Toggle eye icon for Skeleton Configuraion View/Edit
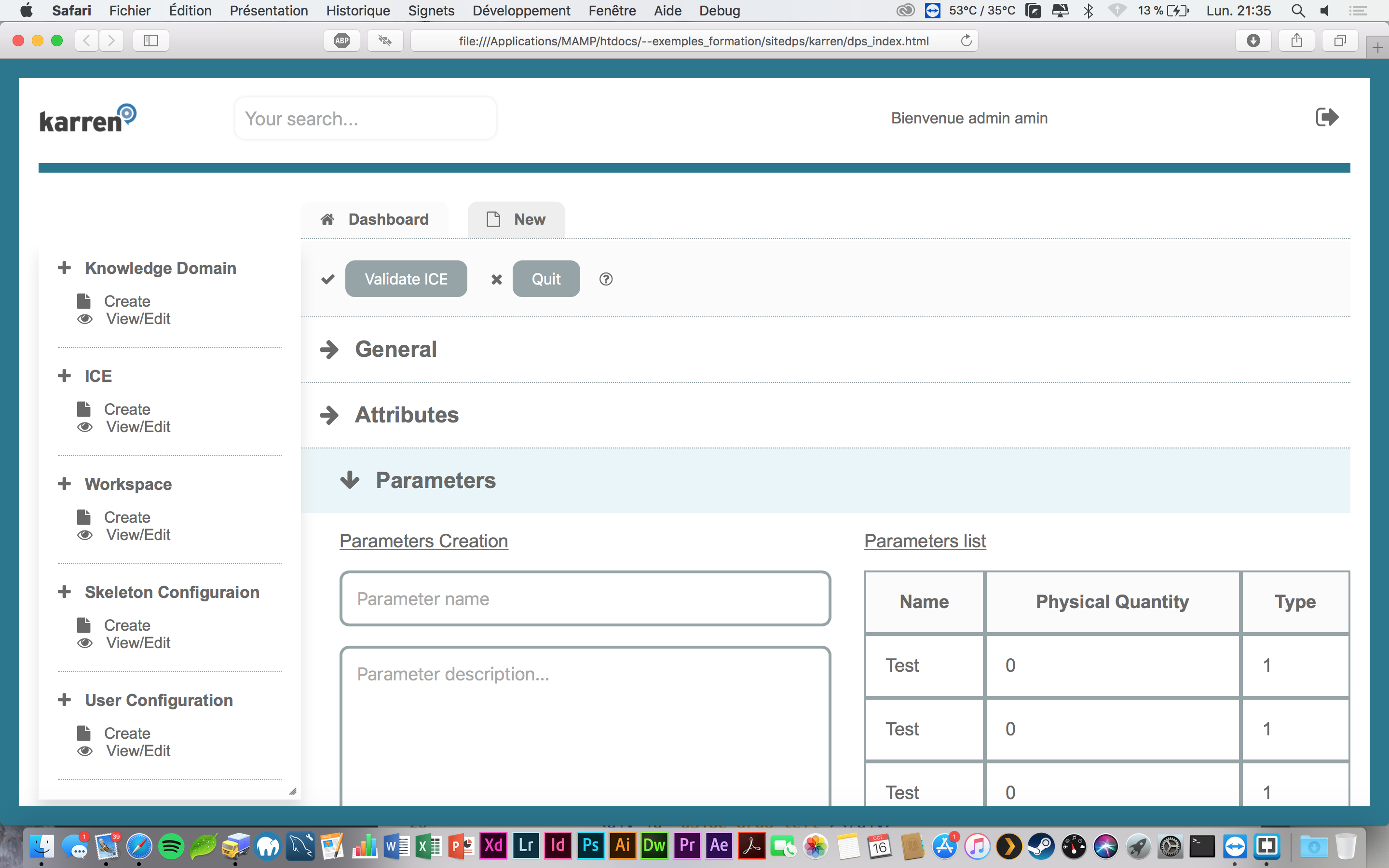 tap(85, 643)
